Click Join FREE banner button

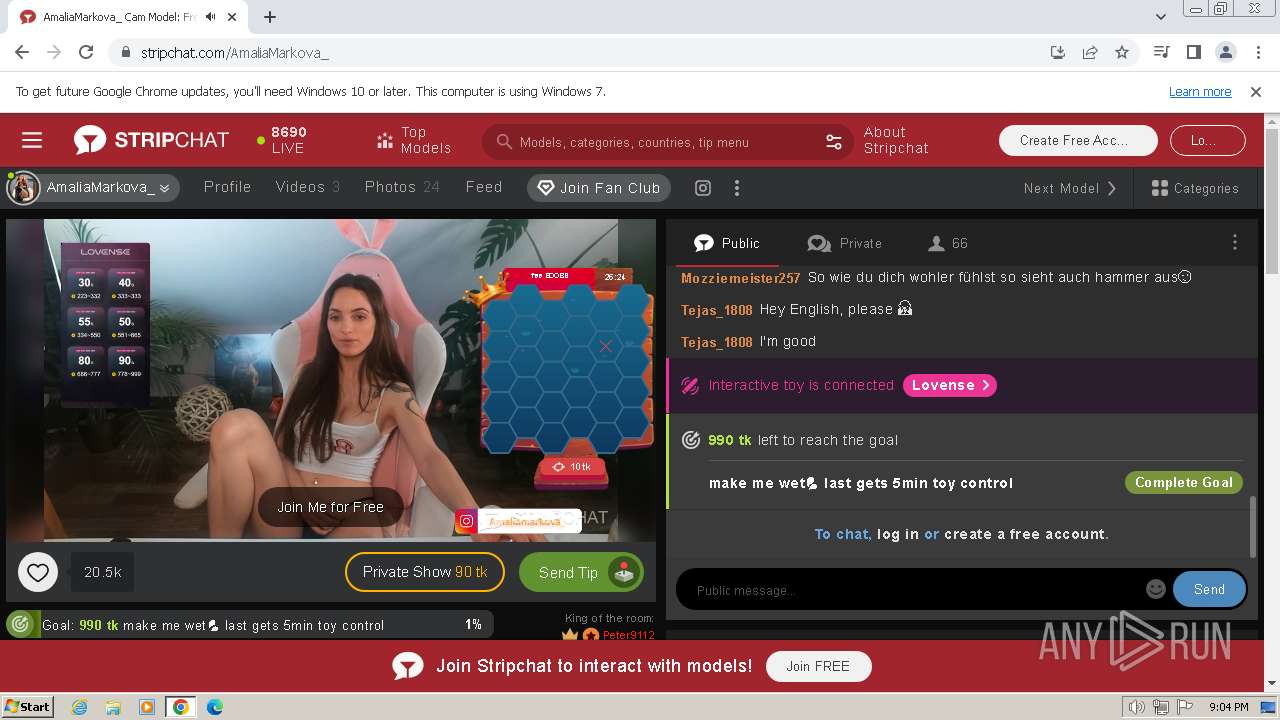coord(818,666)
